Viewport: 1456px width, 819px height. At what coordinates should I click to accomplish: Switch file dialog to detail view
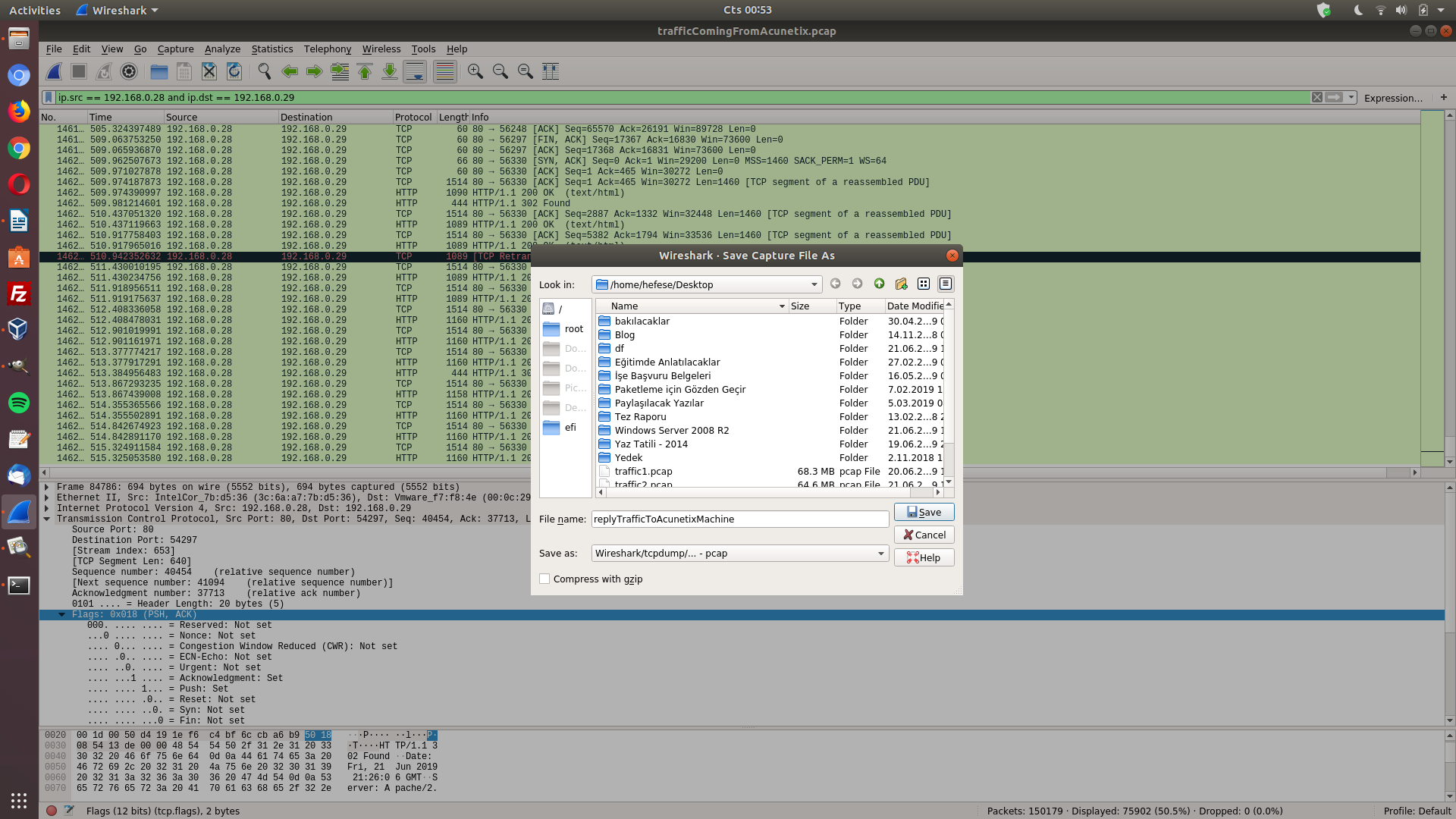[x=945, y=284]
